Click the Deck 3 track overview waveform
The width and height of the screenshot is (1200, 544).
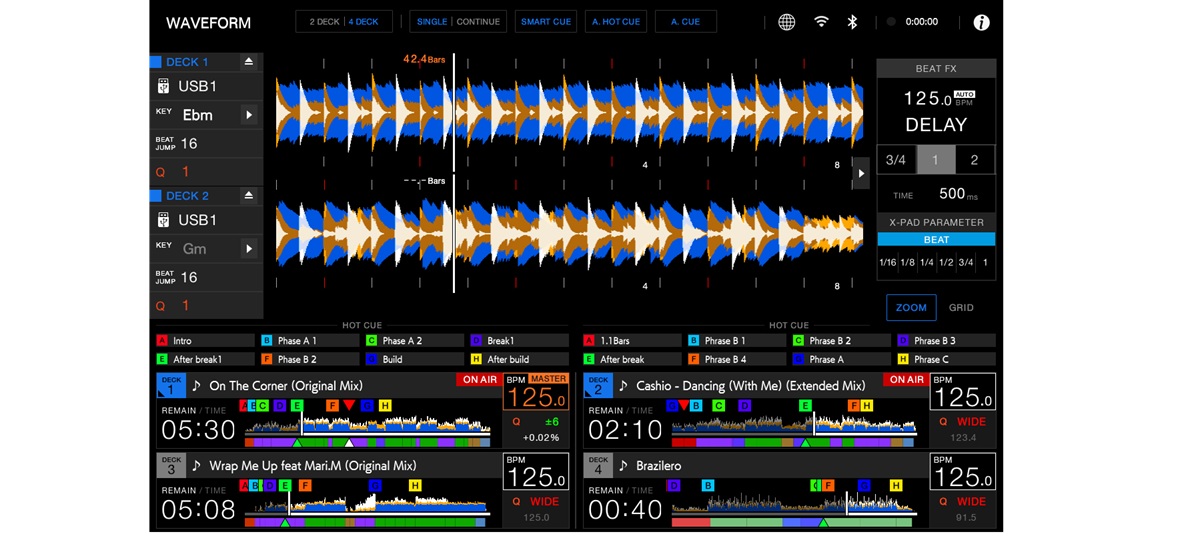365,505
